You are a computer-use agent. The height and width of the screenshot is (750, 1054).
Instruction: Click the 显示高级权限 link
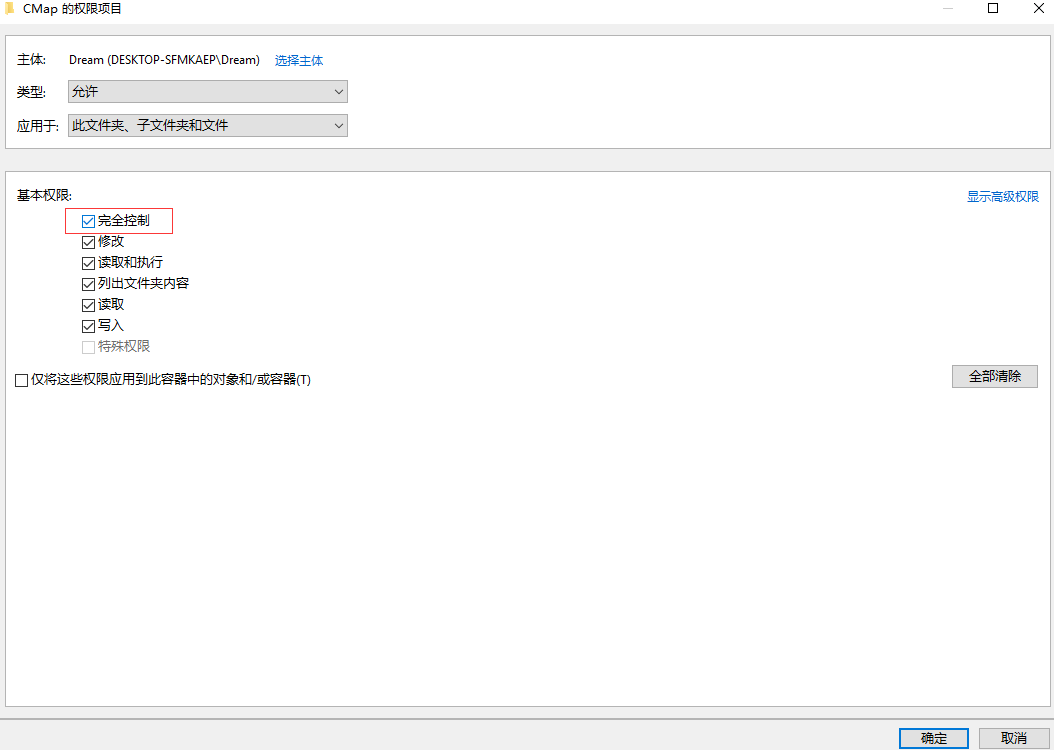coord(1003,196)
